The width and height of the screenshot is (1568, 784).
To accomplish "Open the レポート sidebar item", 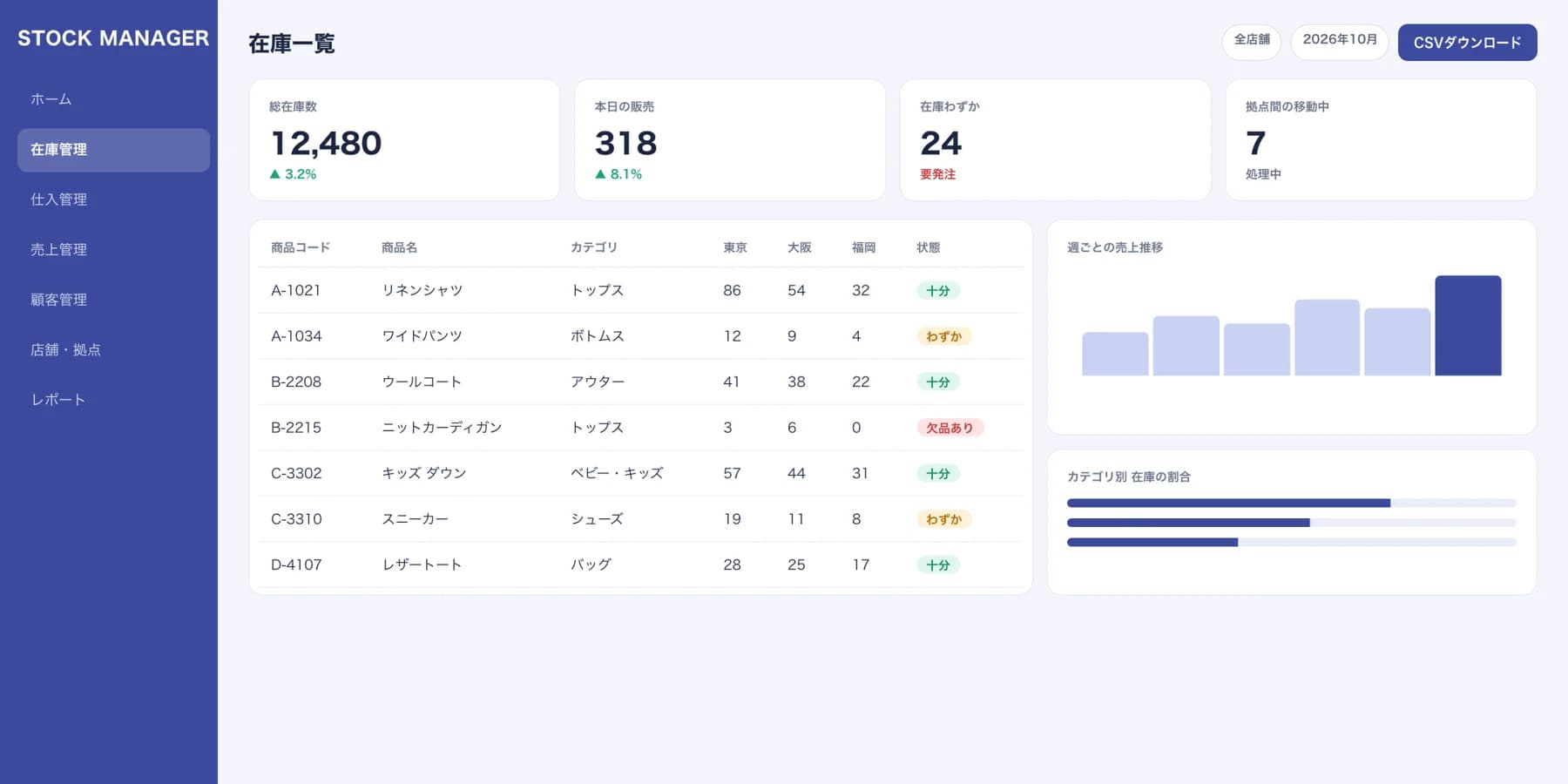I will pos(113,400).
